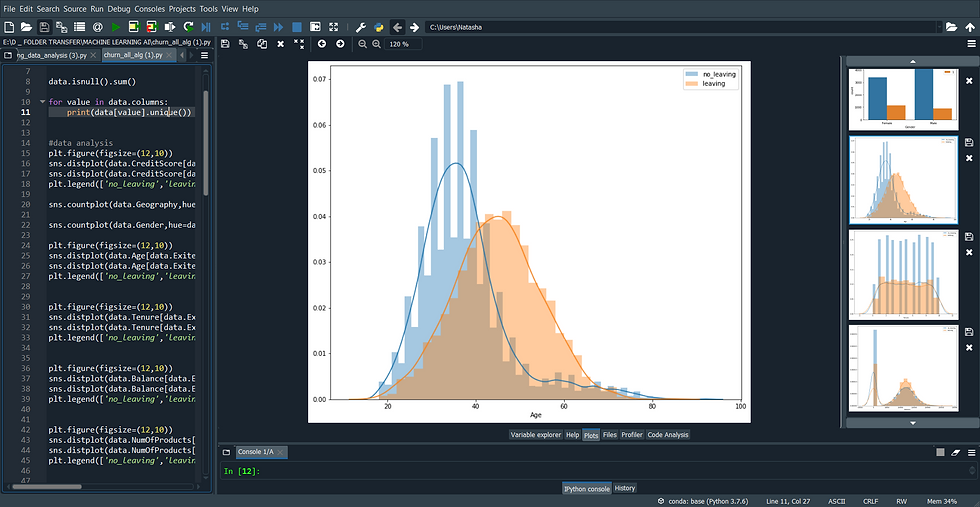Start debugging with the Debug file icon

tap(206, 27)
